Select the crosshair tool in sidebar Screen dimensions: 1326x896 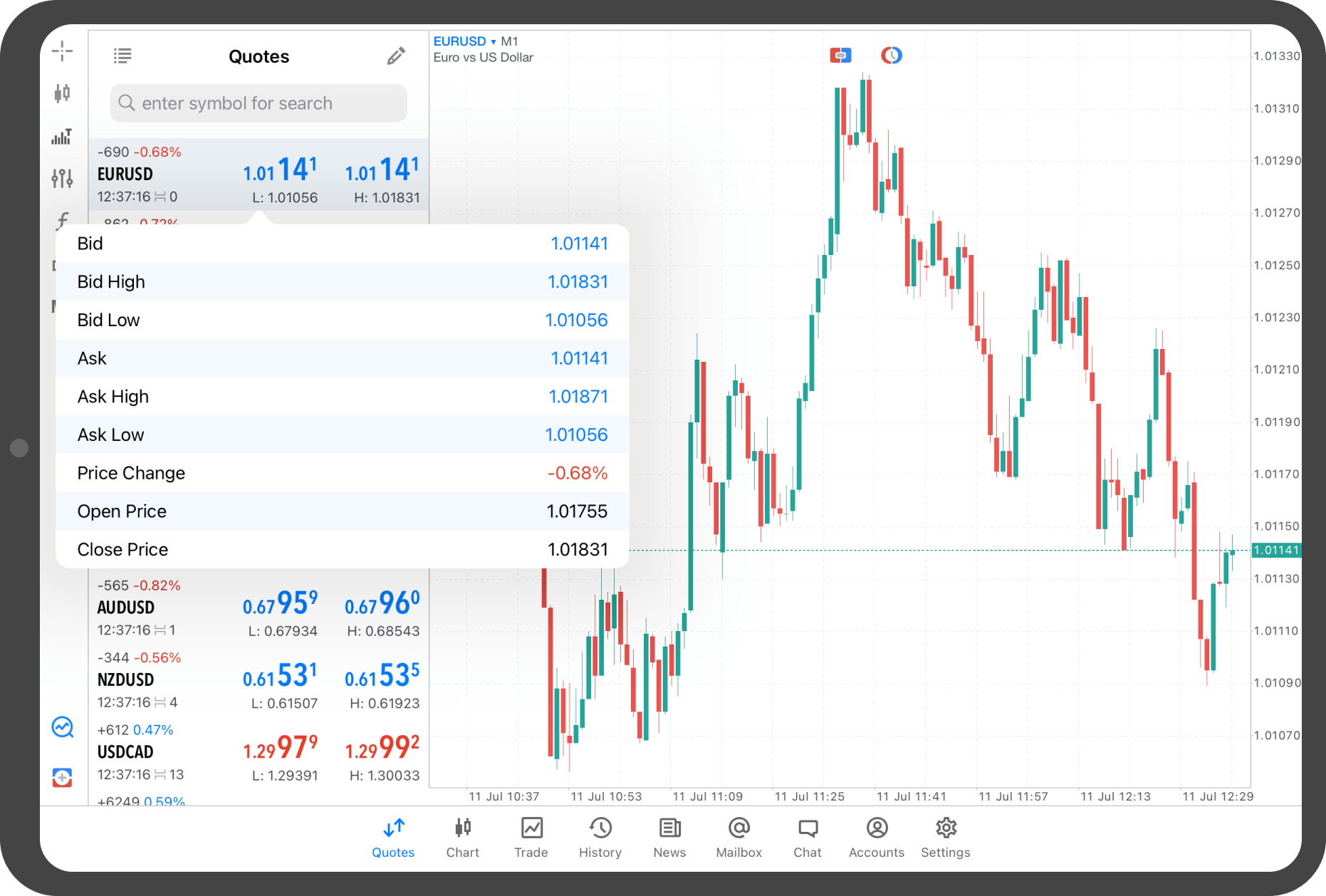[x=62, y=51]
